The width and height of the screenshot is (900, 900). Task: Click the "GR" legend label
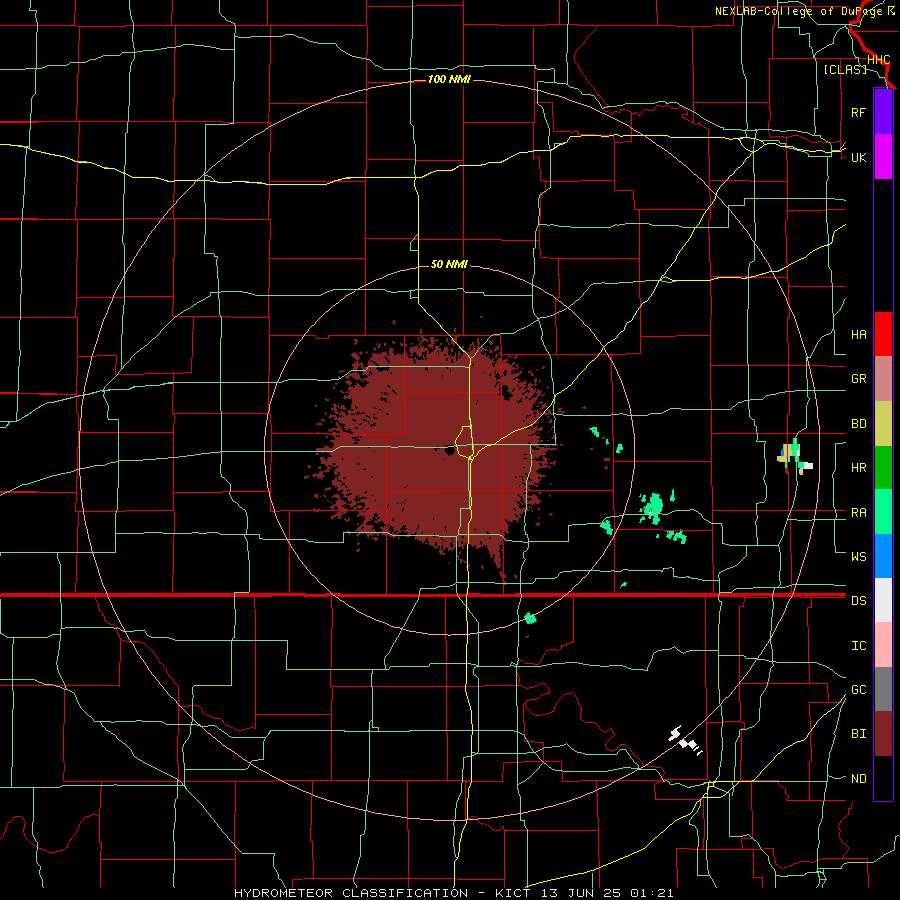coord(858,379)
